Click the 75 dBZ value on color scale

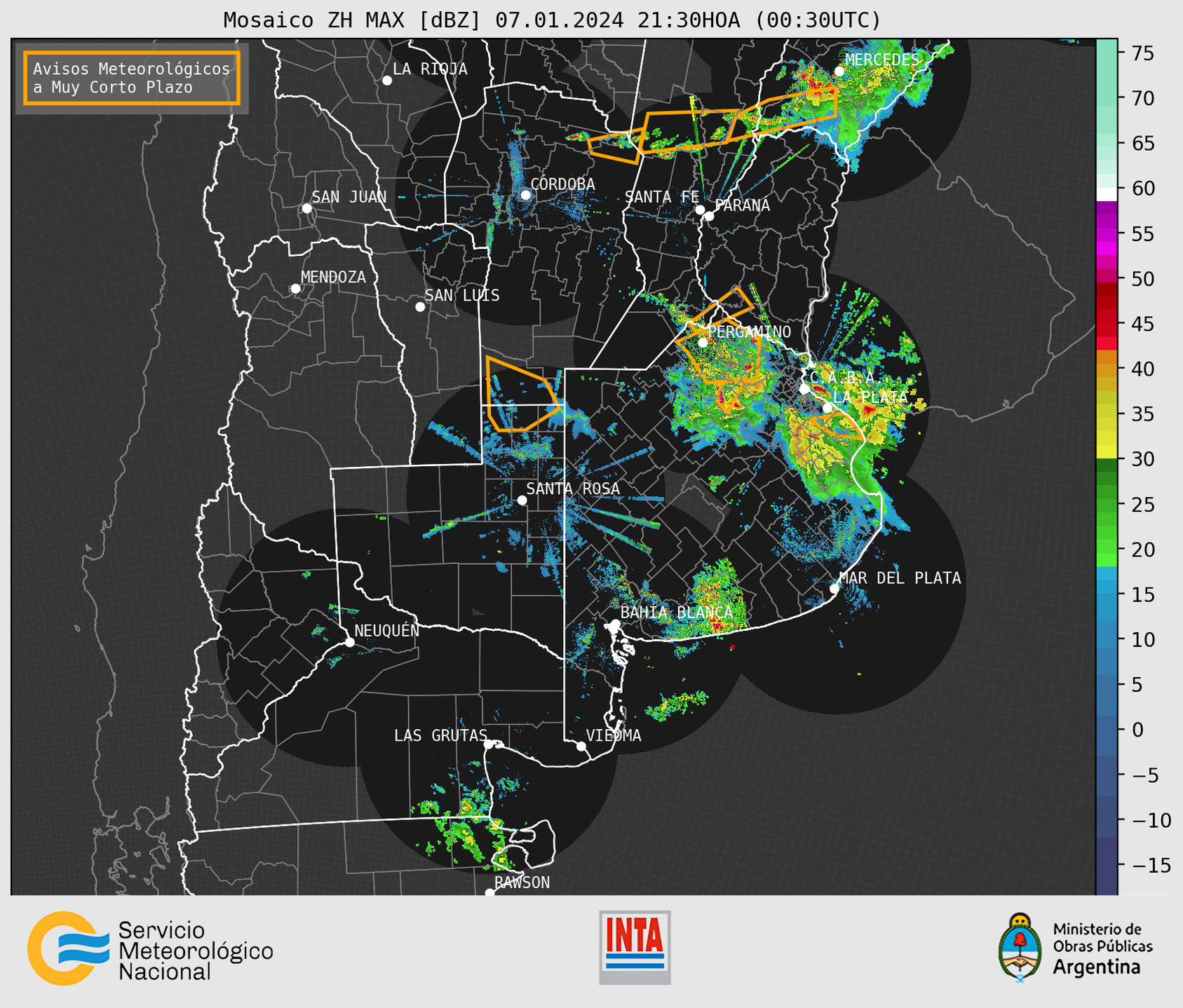click(1142, 53)
